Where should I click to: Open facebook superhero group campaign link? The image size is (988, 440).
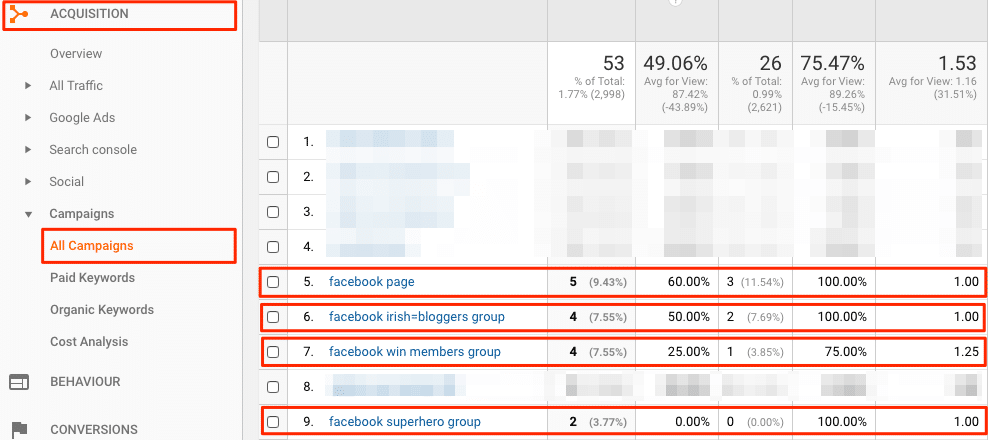click(x=404, y=422)
